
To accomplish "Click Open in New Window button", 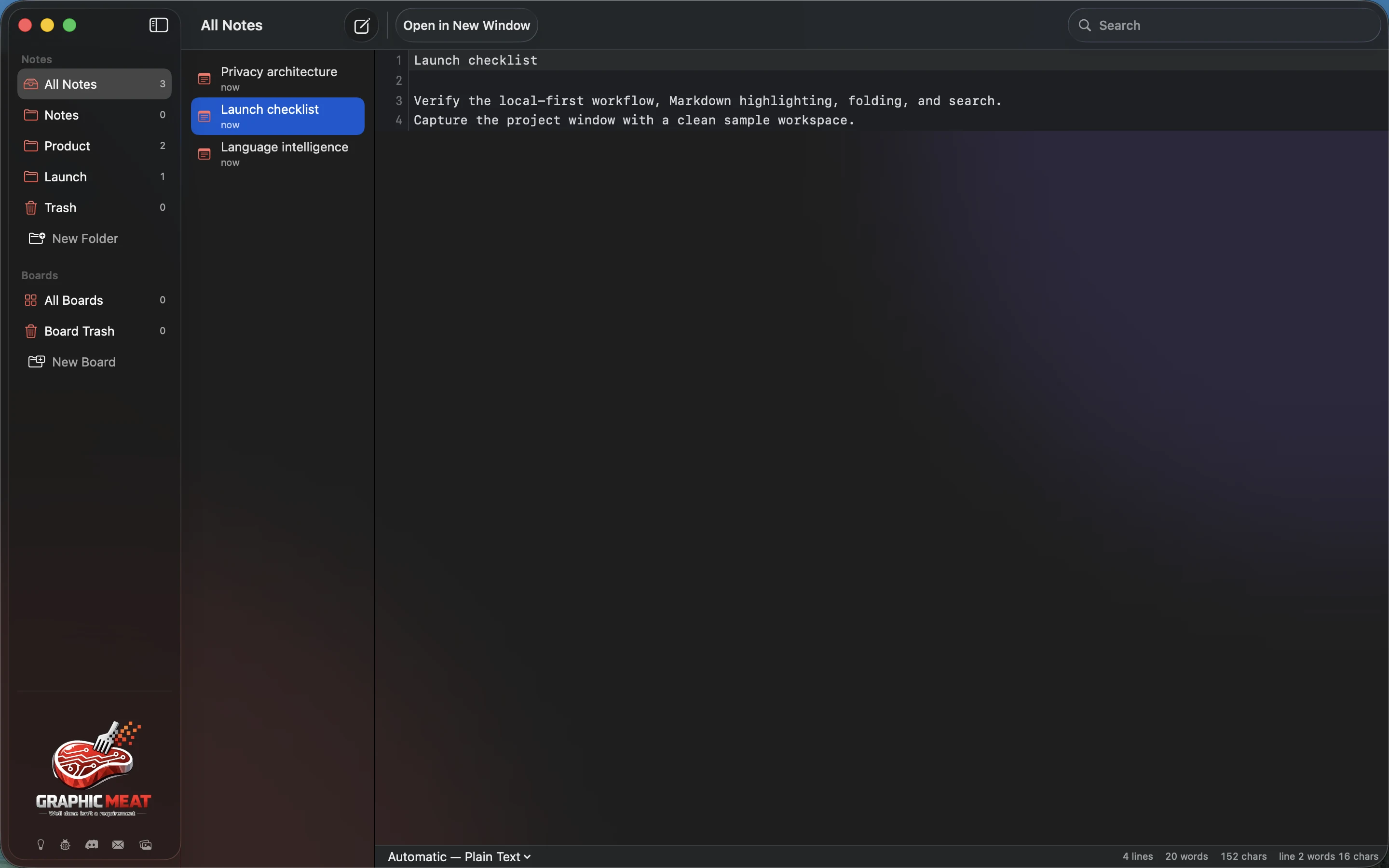I will click(467, 26).
